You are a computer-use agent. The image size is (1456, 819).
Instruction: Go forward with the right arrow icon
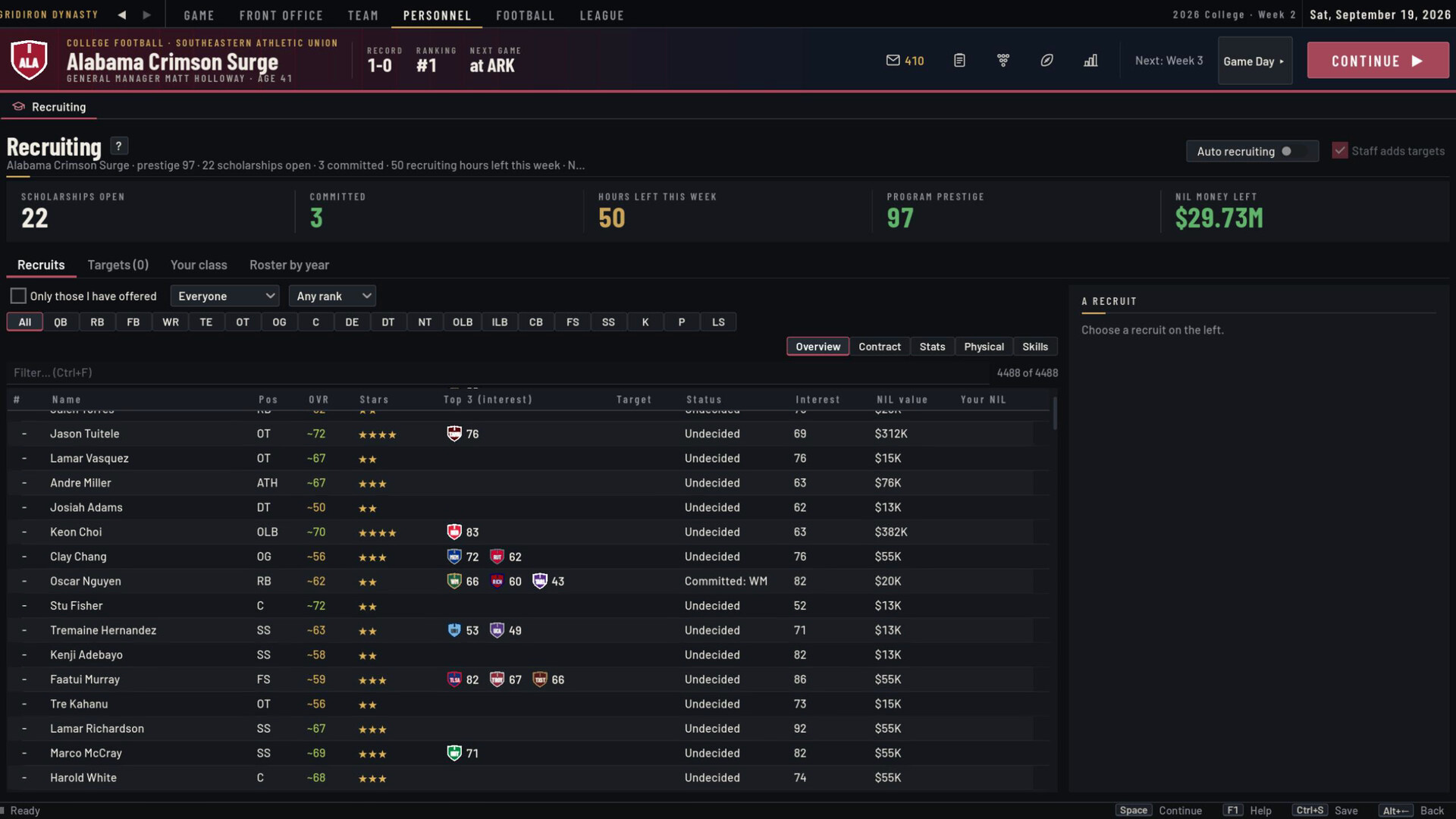[147, 15]
